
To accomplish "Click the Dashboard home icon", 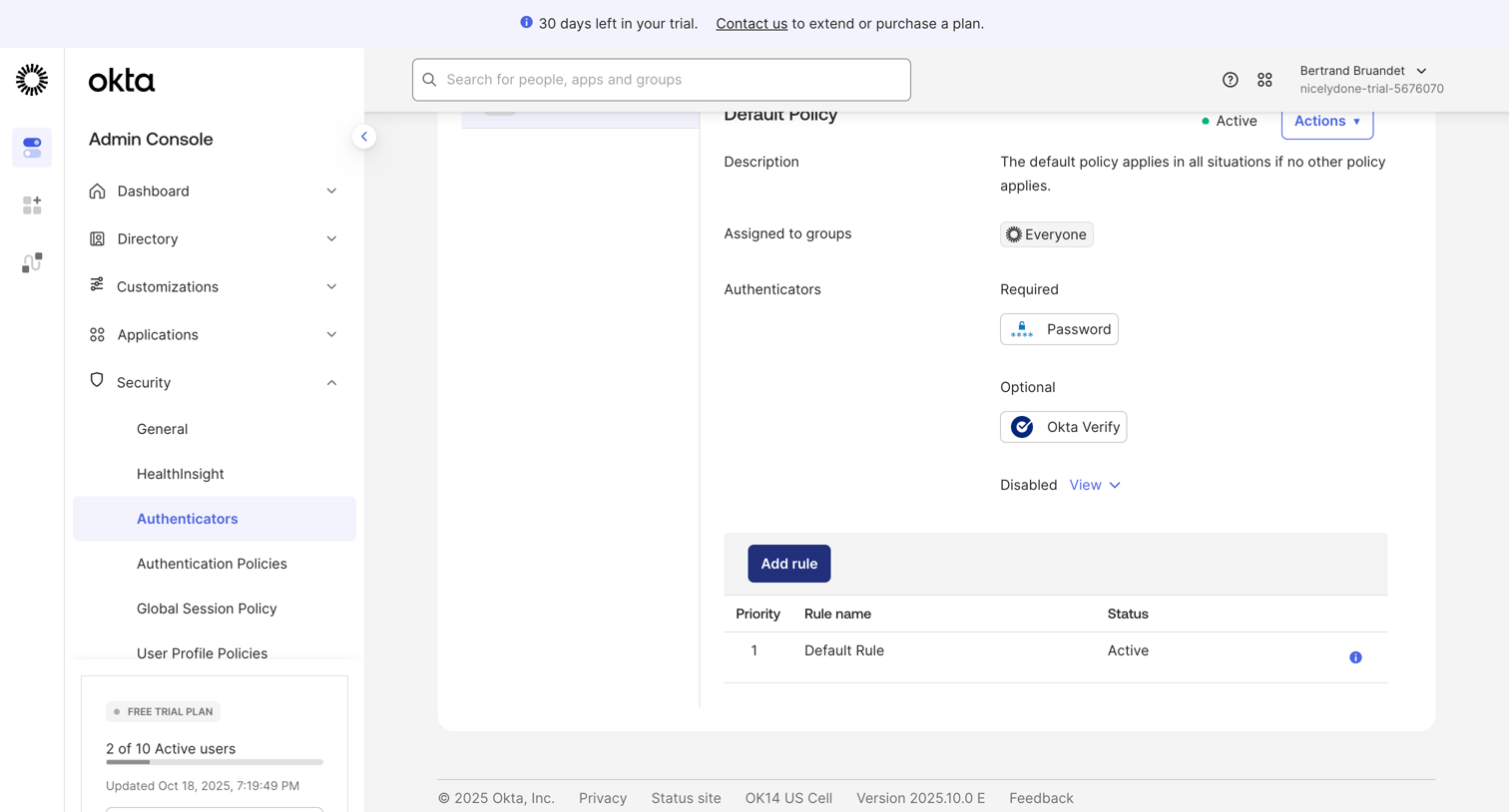I will pos(97,191).
